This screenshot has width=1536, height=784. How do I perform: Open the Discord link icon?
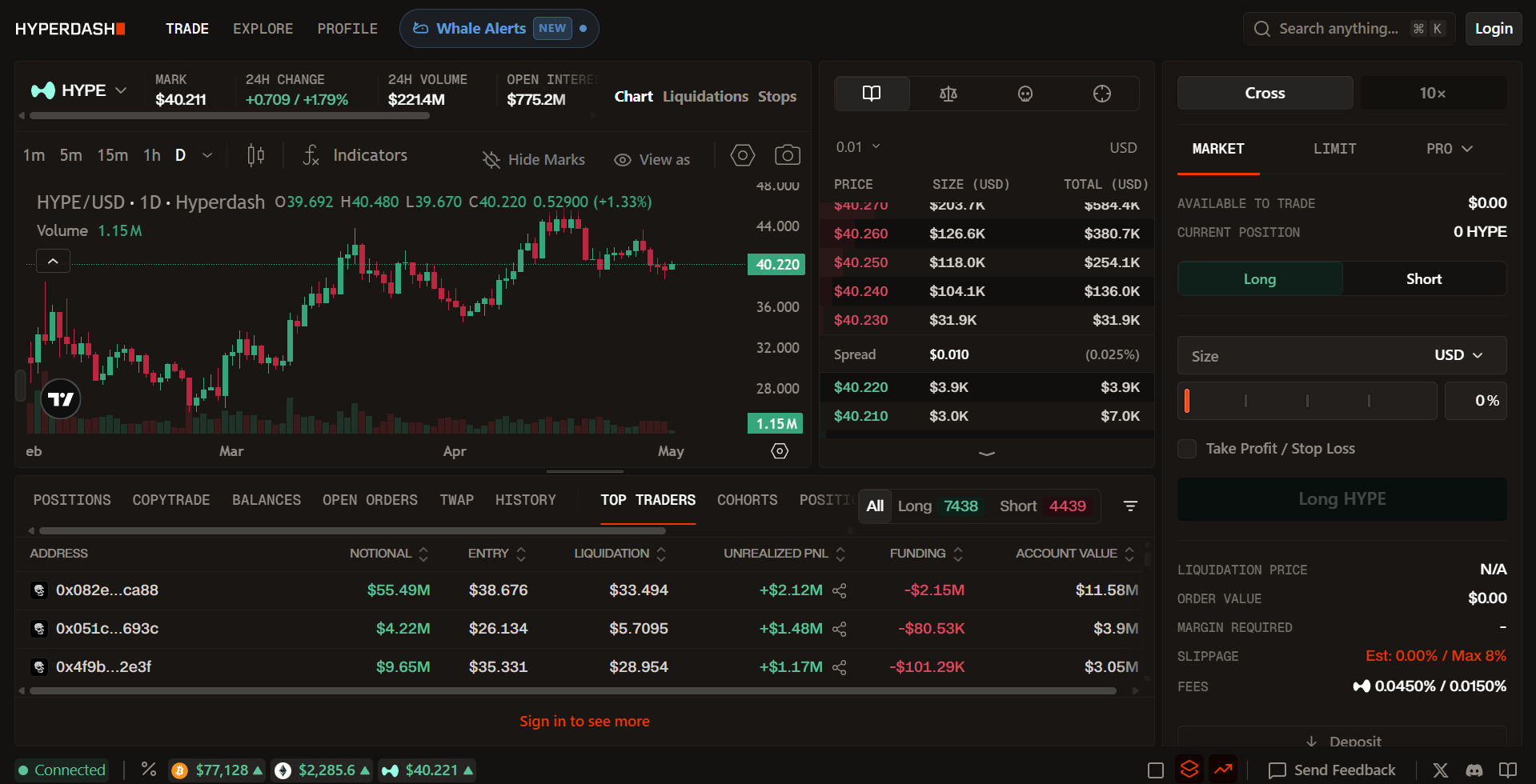coord(1474,770)
